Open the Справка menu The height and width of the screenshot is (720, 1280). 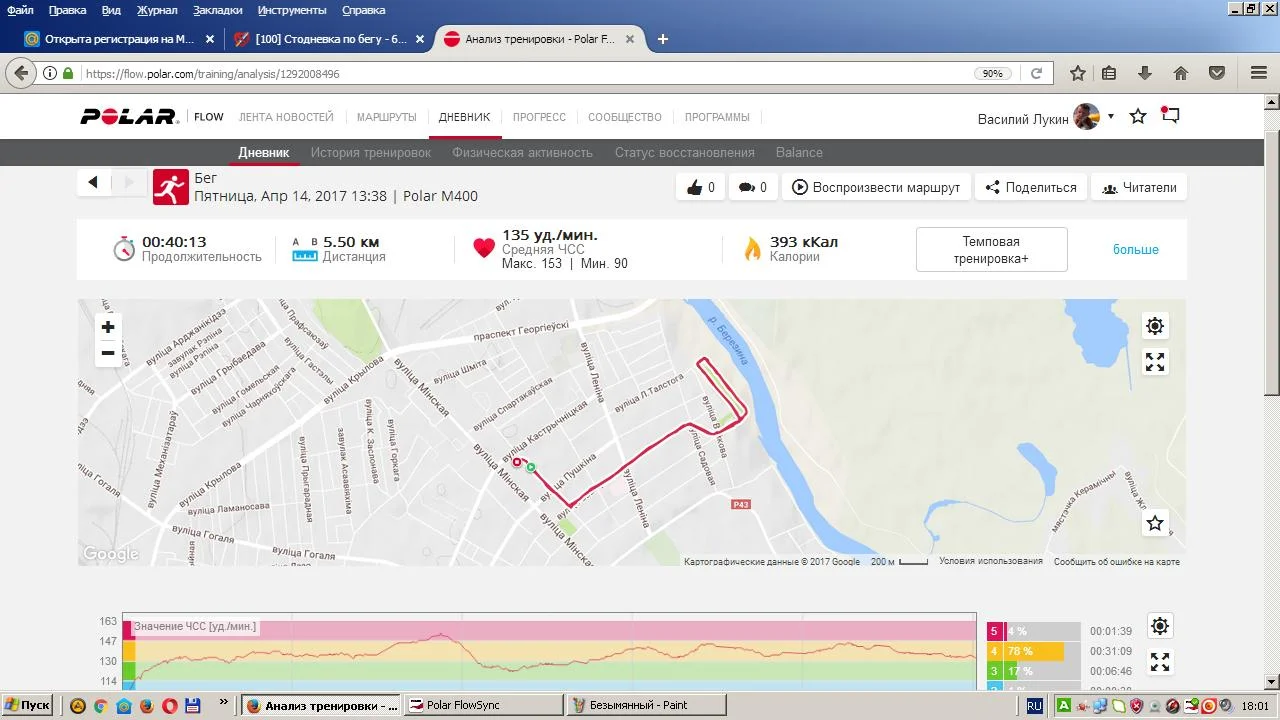coord(363,10)
